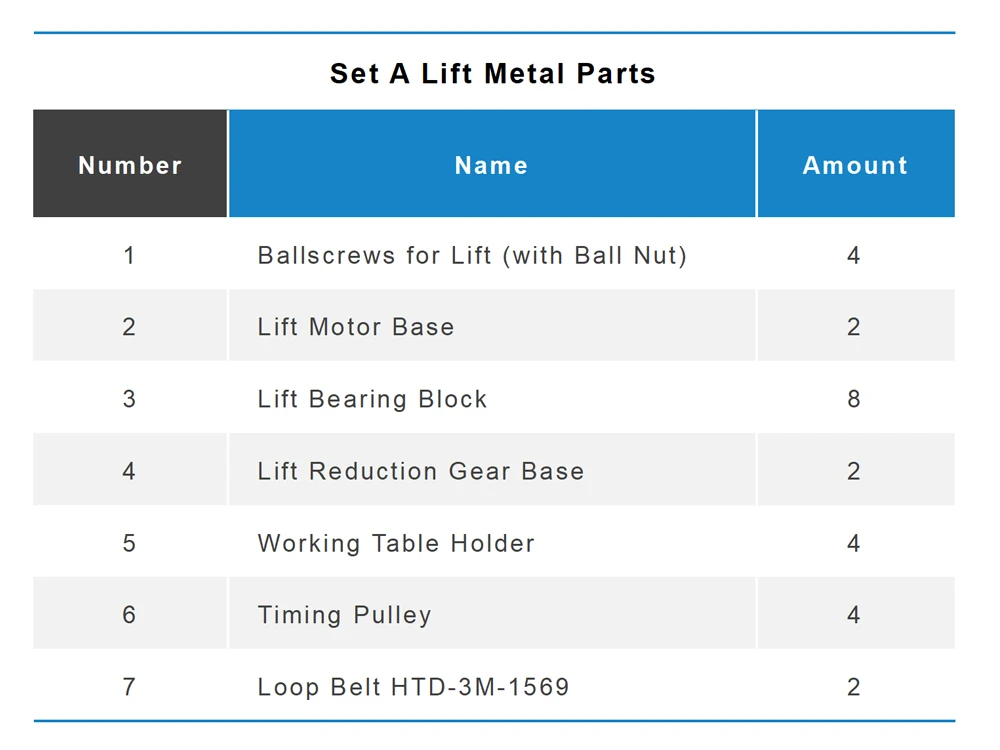The height and width of the screenshot is (750, 1000).
Task: Click amount cell of Ballscrews row
Action: [x=854, y=256]
